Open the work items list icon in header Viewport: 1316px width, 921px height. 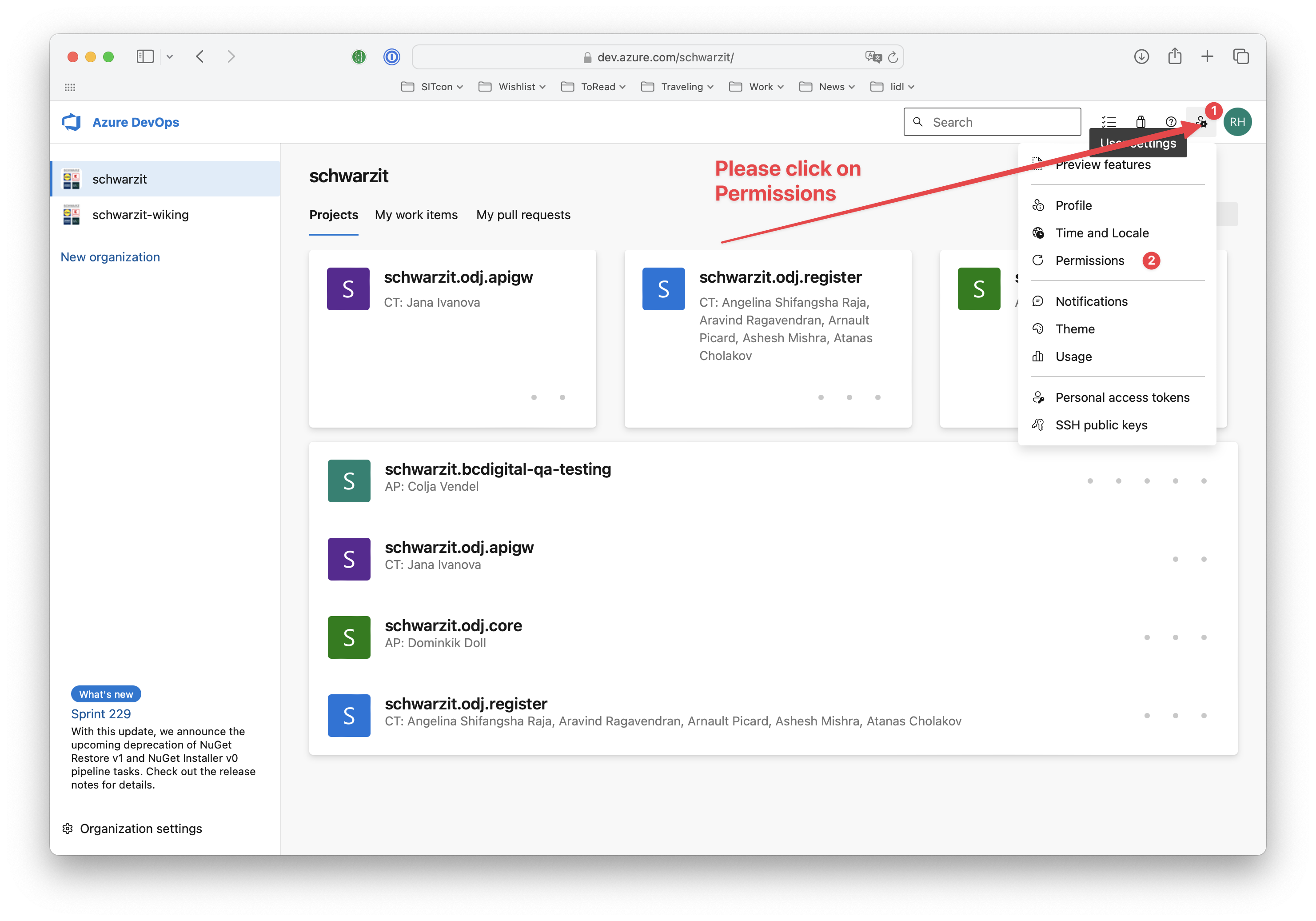click(1109, 122)
